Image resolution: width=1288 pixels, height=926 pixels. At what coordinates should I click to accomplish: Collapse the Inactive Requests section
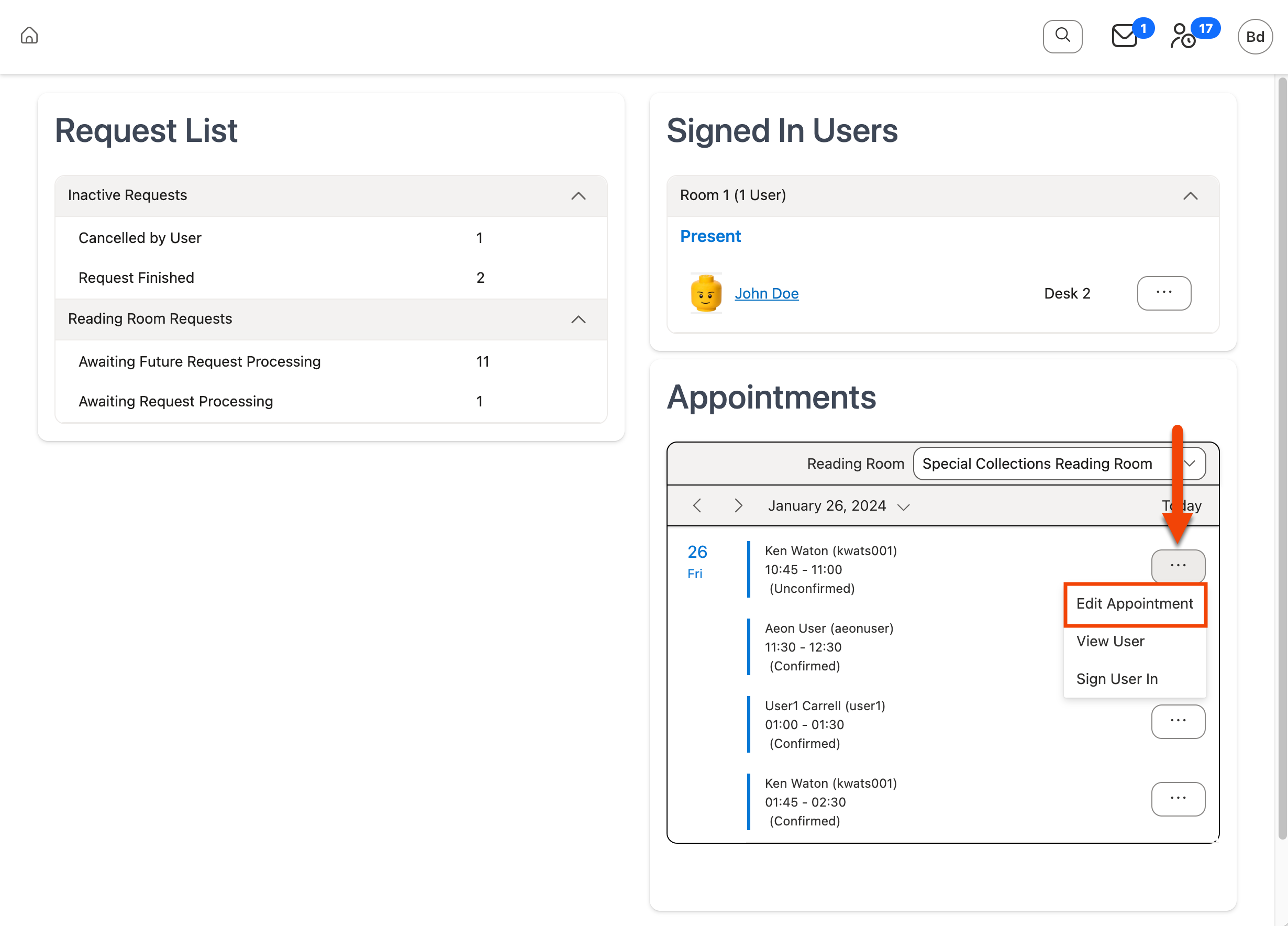click(578, 195)
